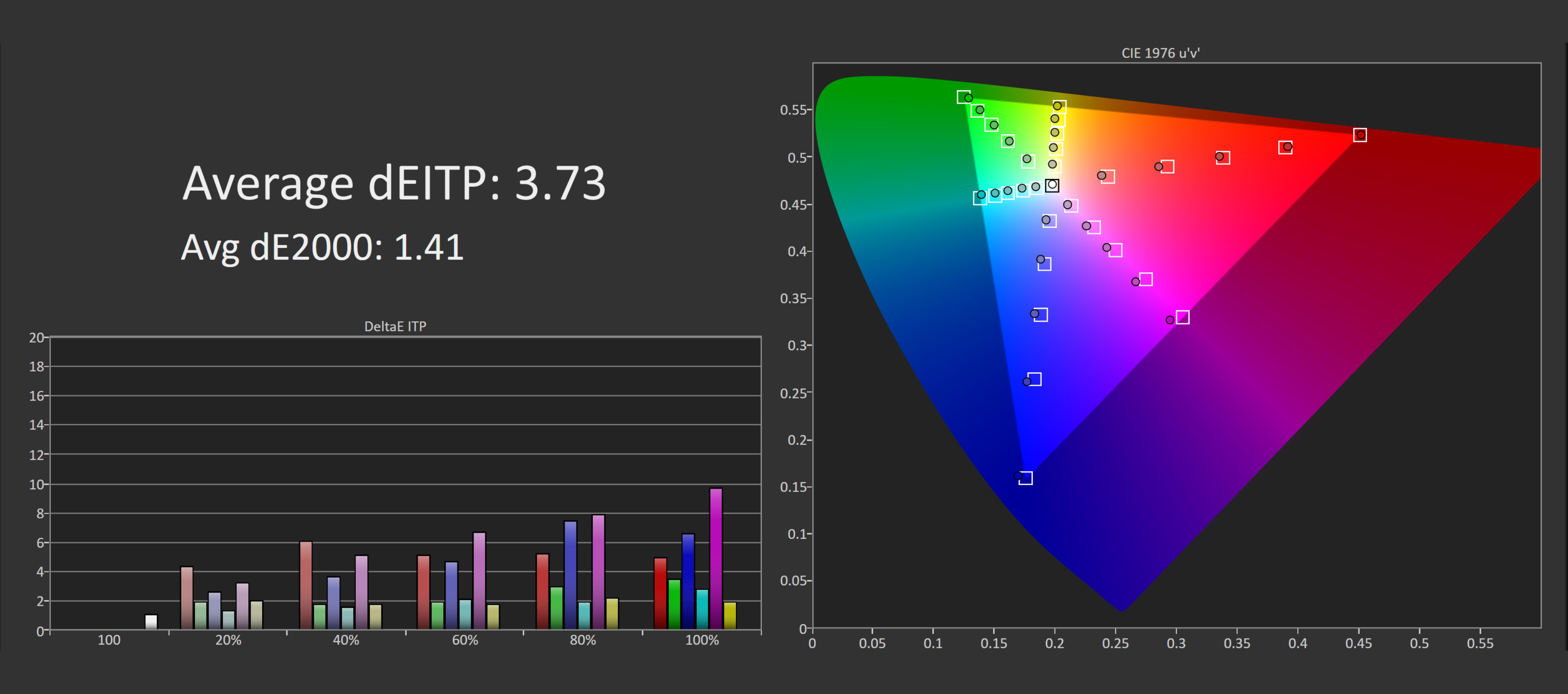Click the 100% magenta target square marker

pyautogui.click(x=1182, y=317)
